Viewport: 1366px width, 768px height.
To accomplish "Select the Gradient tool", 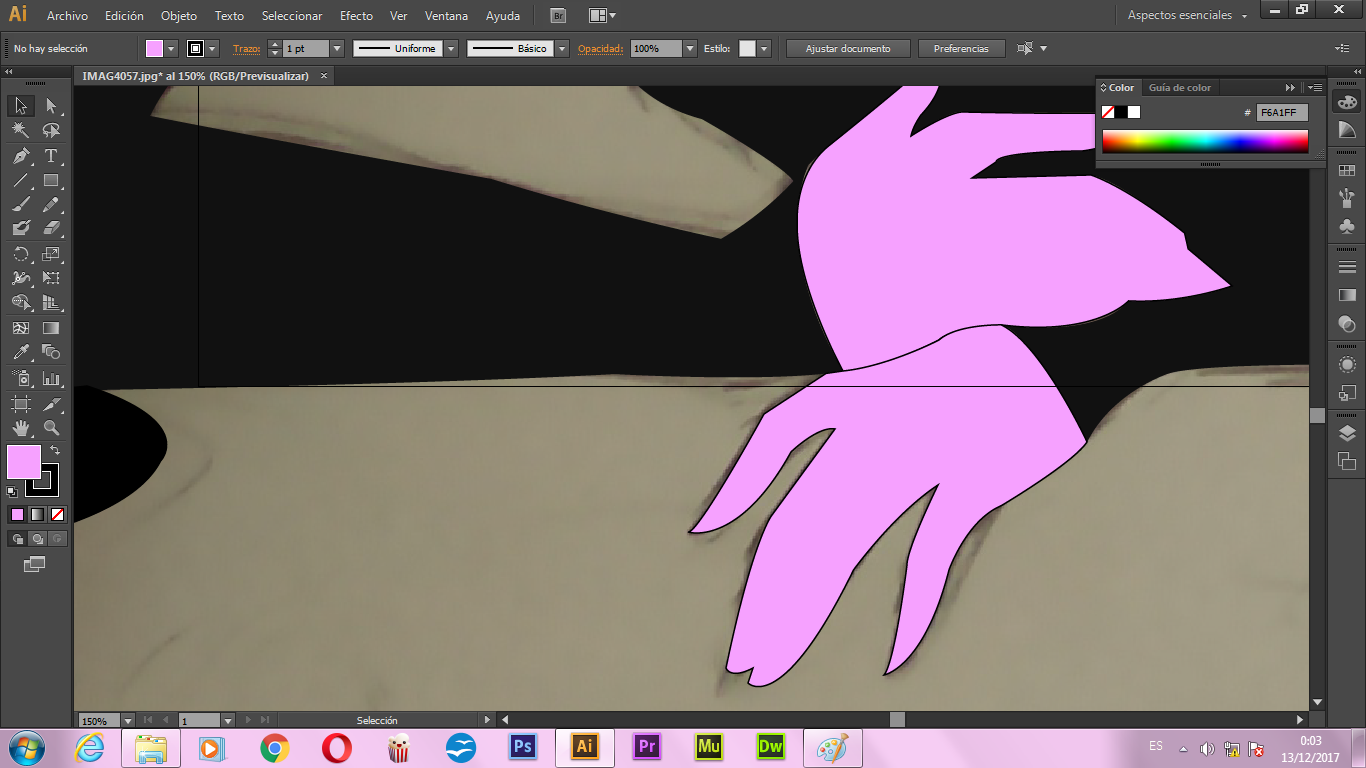I will click(51, 328).
